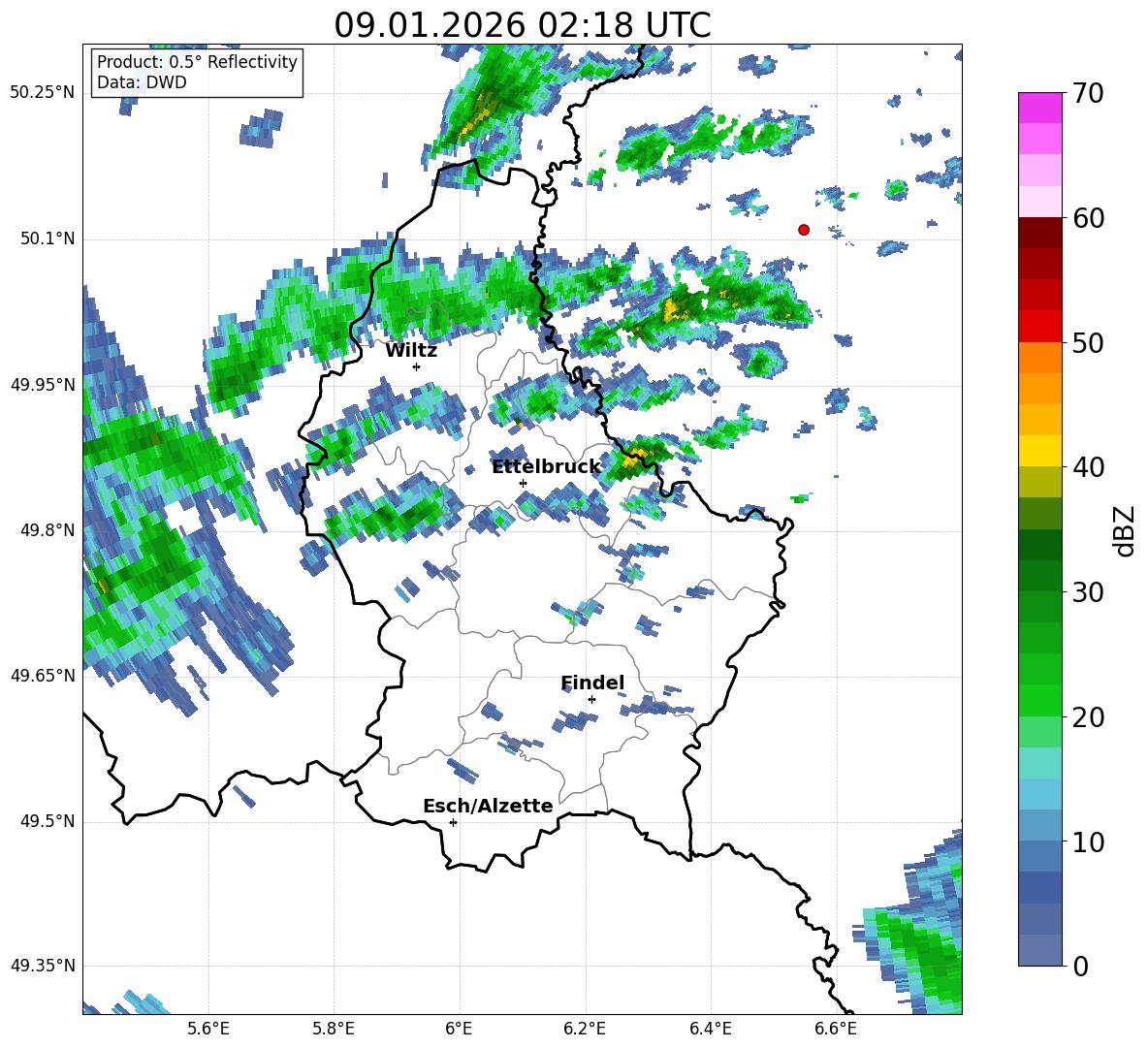
Task: Click the 6.2°E longitude label
Action: click(x=585, y=1029)
